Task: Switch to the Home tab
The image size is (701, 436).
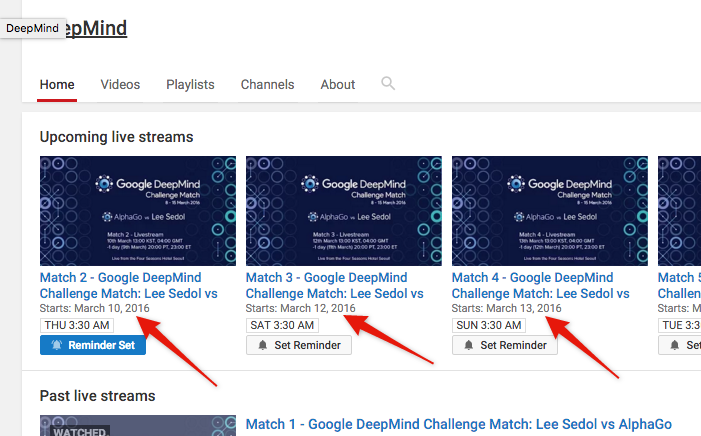Action: [x=57, y=85]
